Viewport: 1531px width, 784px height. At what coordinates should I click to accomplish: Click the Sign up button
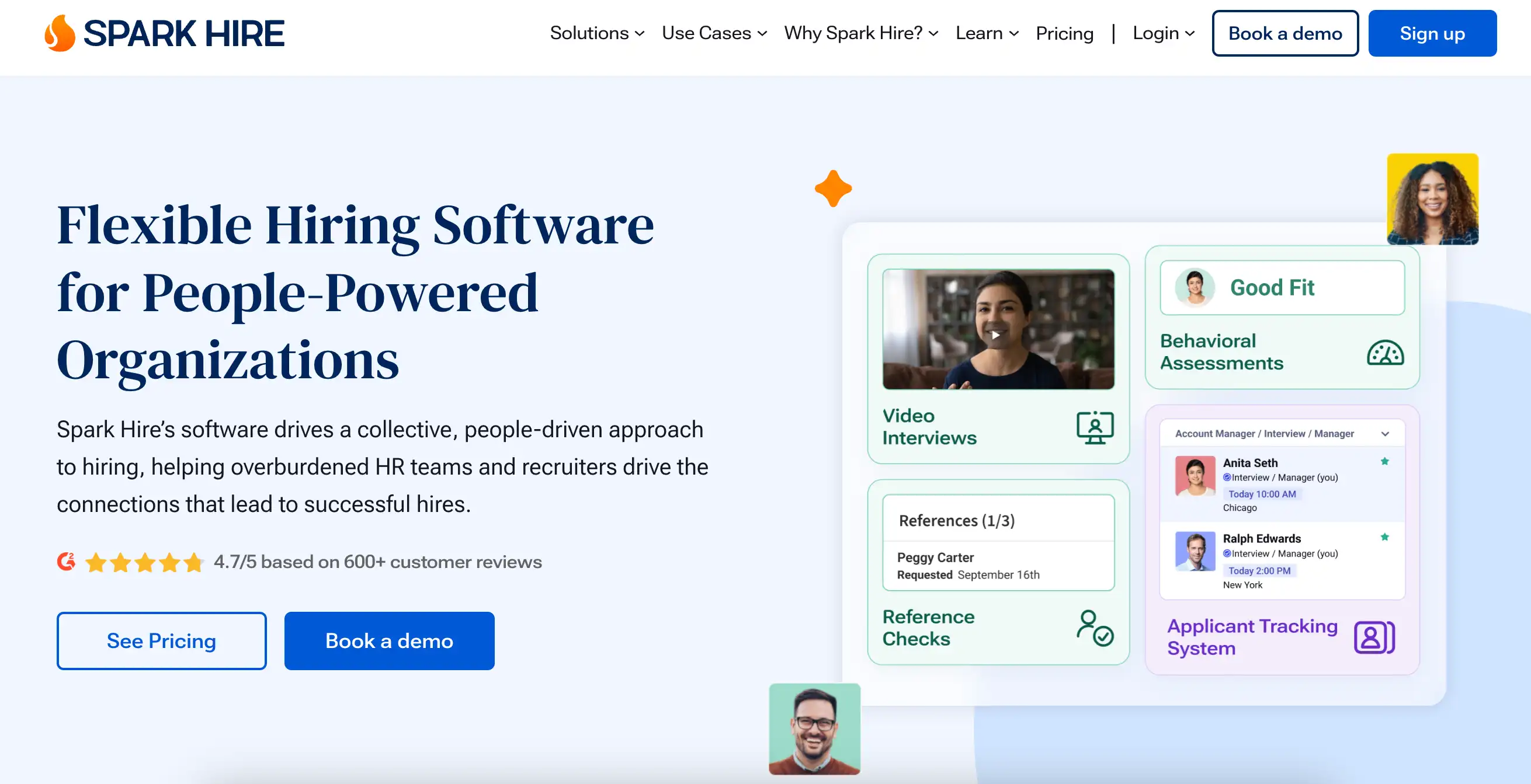tap(1432, 33)
